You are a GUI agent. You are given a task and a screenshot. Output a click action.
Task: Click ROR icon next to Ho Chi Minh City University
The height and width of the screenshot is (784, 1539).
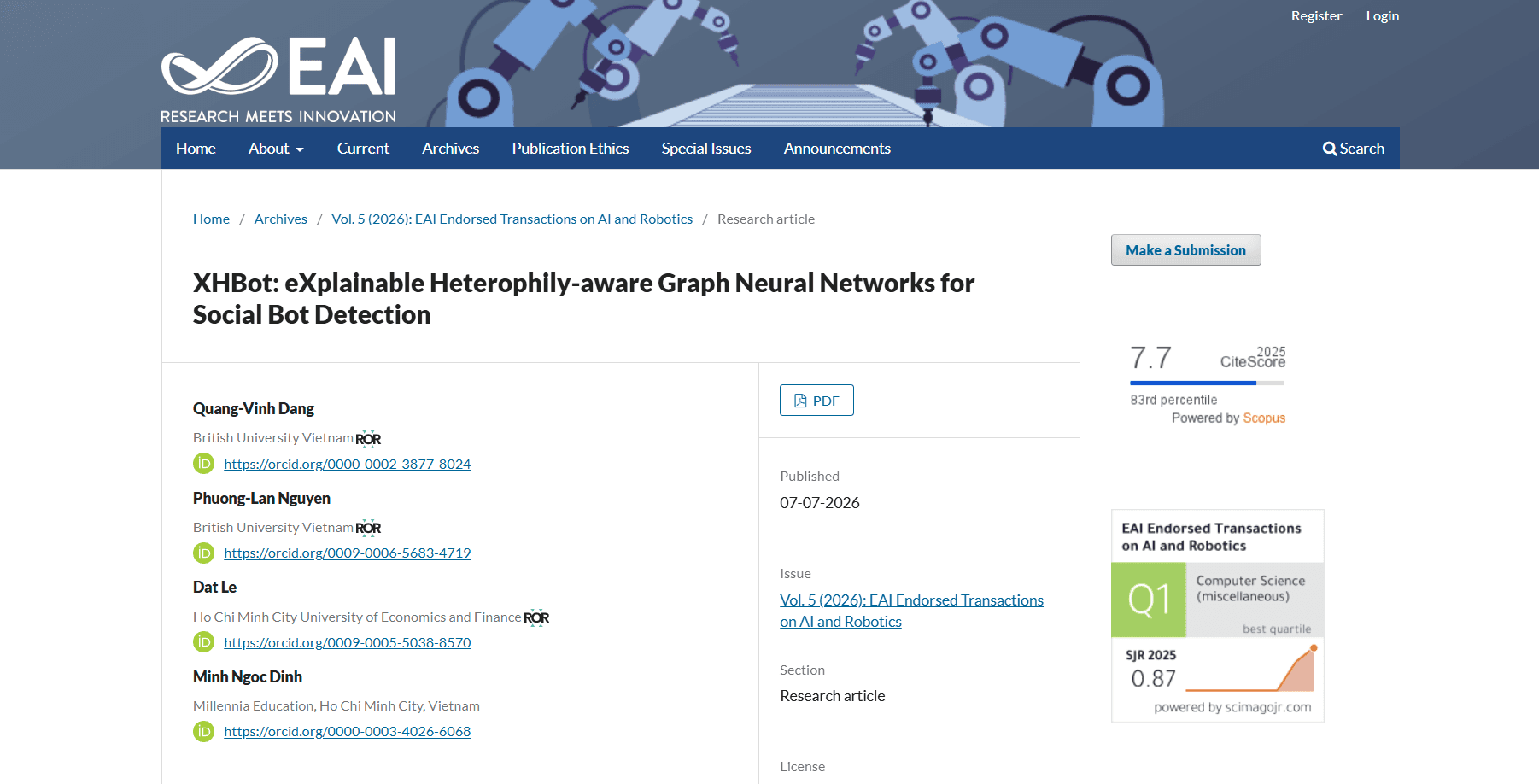tap(536, 617)
